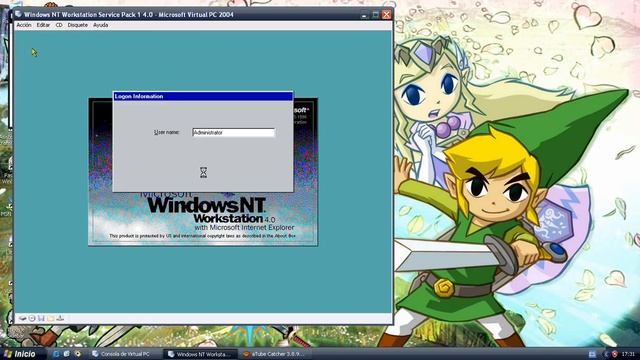Click the language bar tray icon
This screenshot has height=360, width=640.
pyautogui.click(x=593, y=354)
